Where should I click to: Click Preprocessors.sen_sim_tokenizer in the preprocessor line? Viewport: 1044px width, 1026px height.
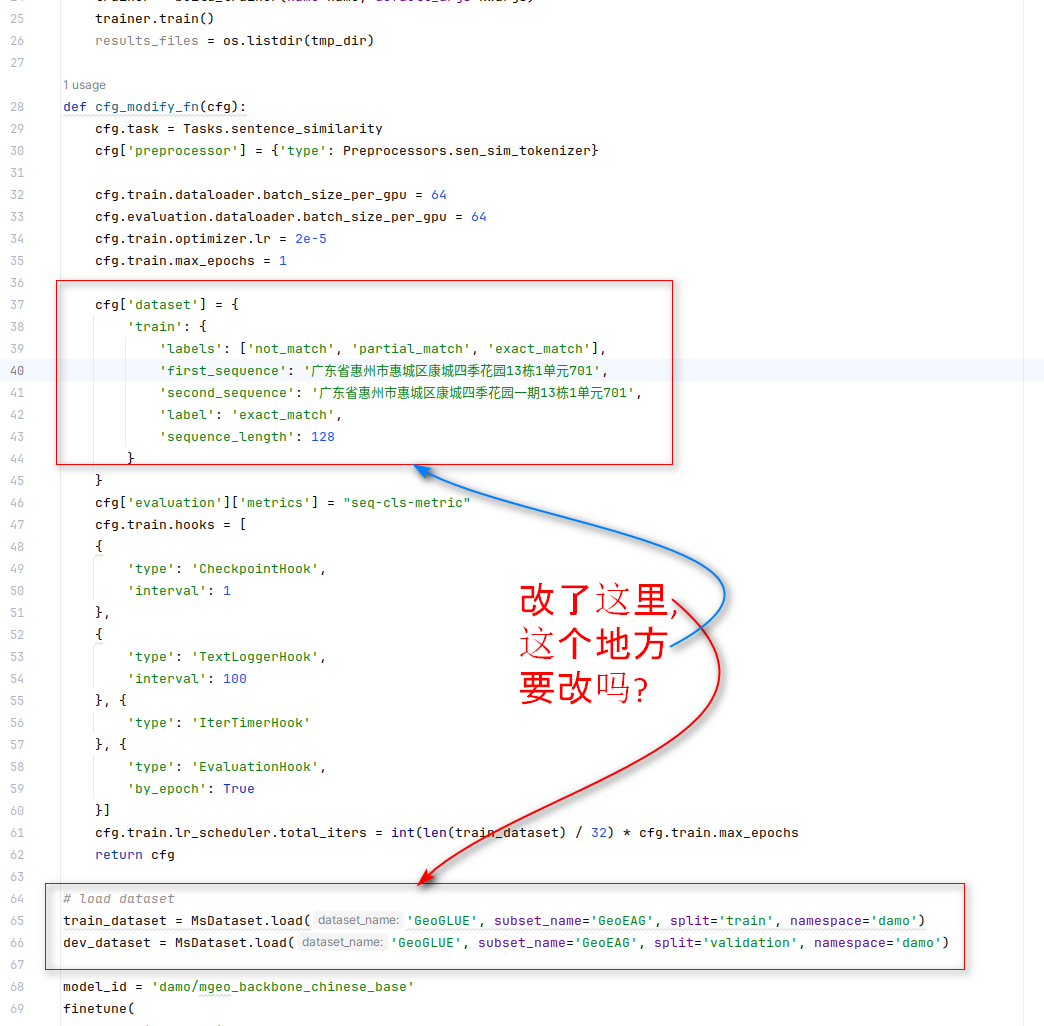[466, 150]
